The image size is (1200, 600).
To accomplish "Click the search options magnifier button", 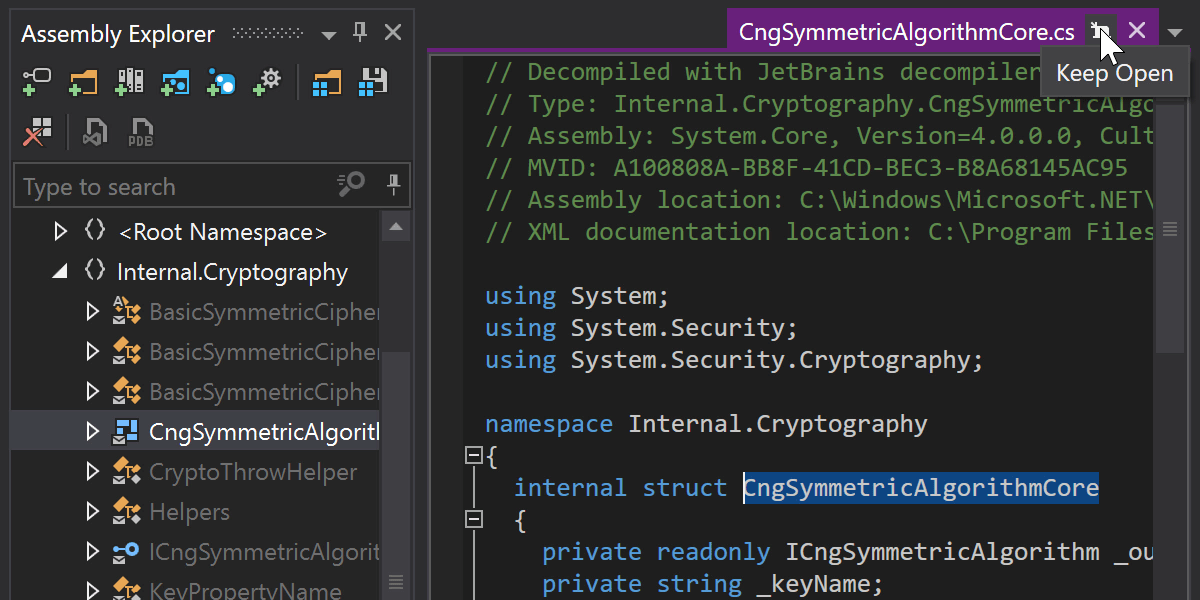I will coord(351,186).
